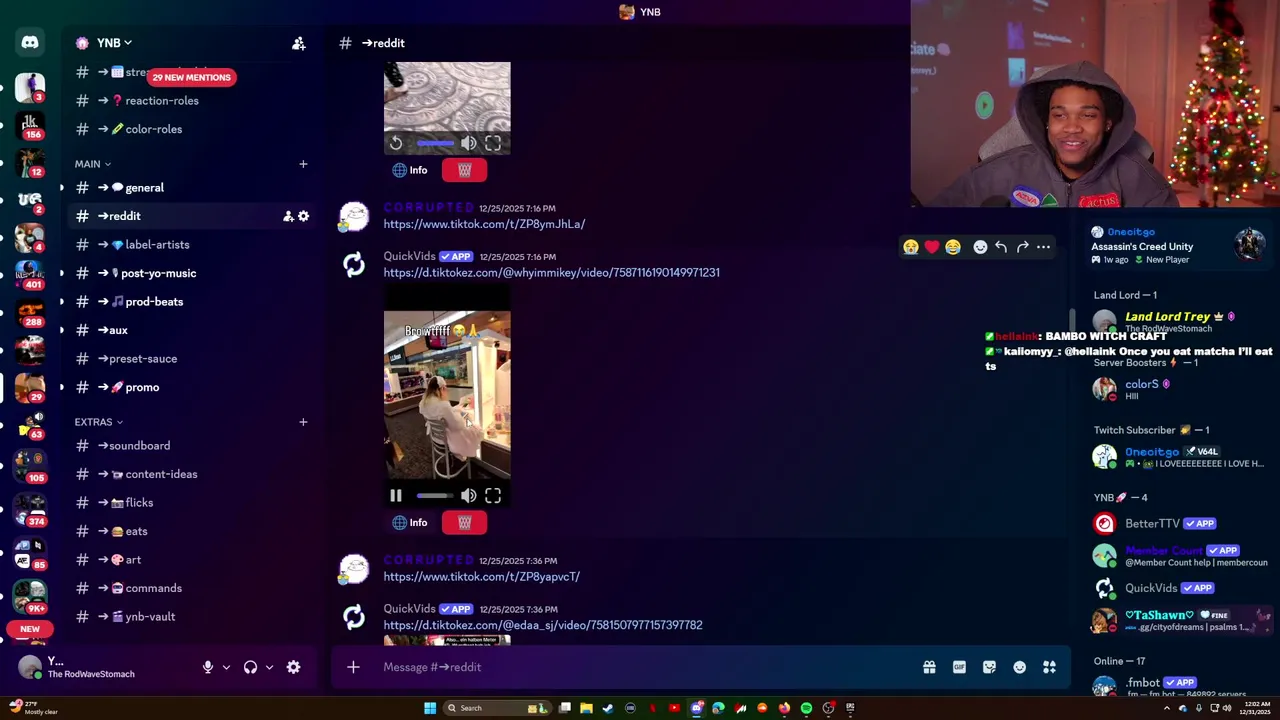Pause the lower playing video

(396, 496)
